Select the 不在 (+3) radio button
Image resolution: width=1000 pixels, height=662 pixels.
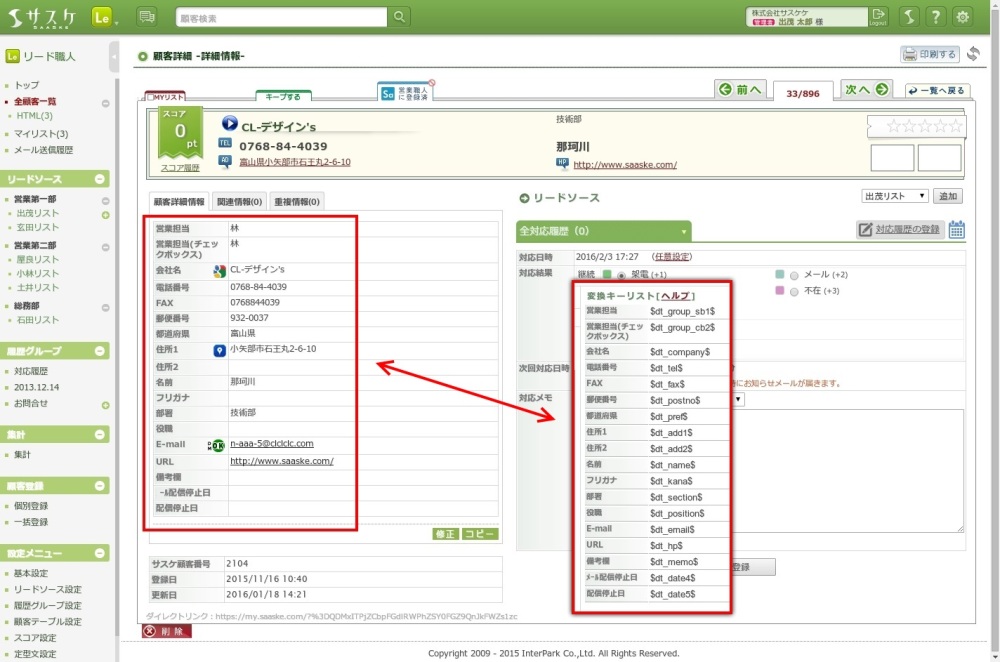point(795,290)
